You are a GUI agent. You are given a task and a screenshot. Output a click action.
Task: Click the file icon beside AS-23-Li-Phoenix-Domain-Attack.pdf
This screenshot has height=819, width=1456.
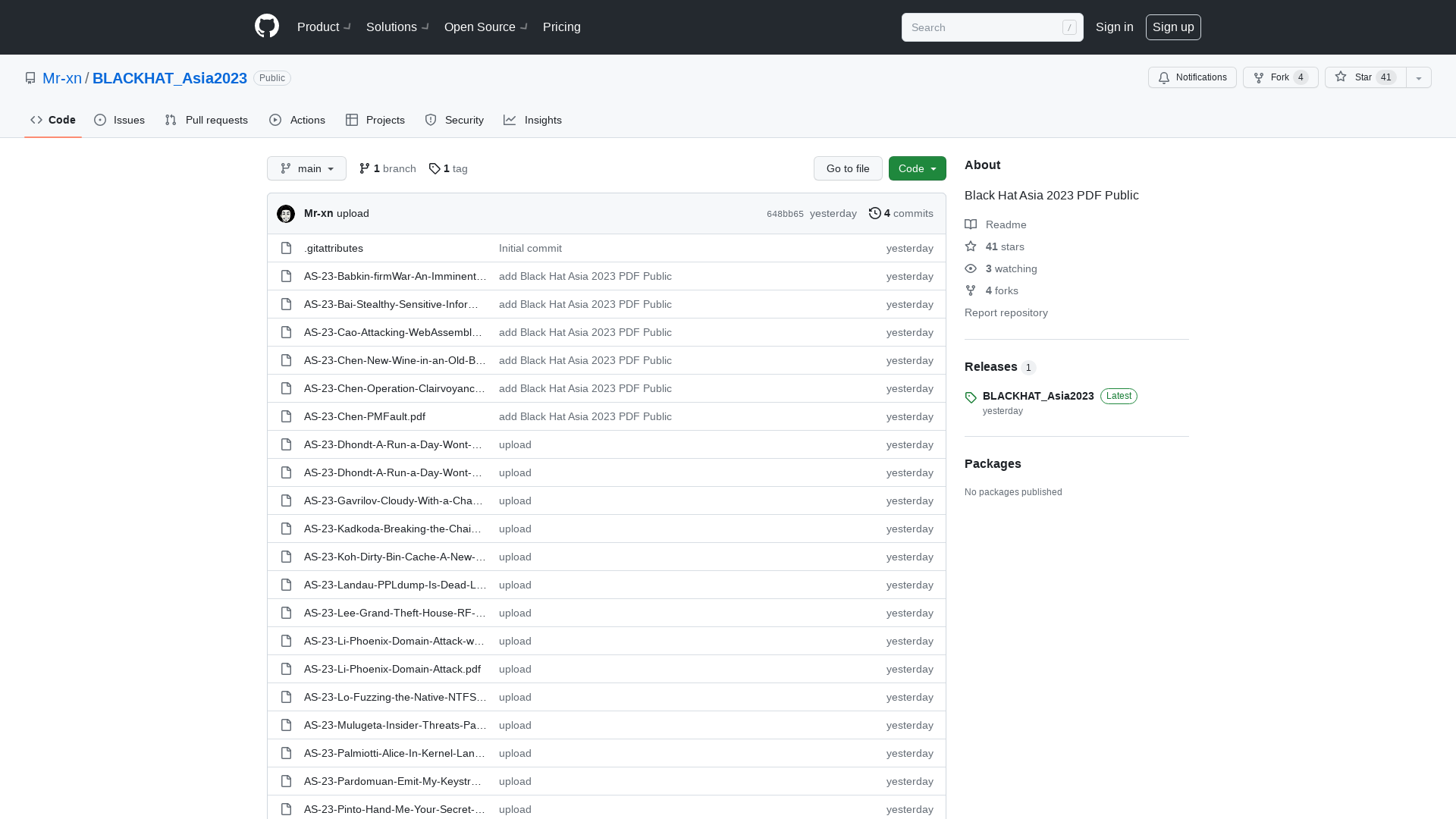[286, 669]
